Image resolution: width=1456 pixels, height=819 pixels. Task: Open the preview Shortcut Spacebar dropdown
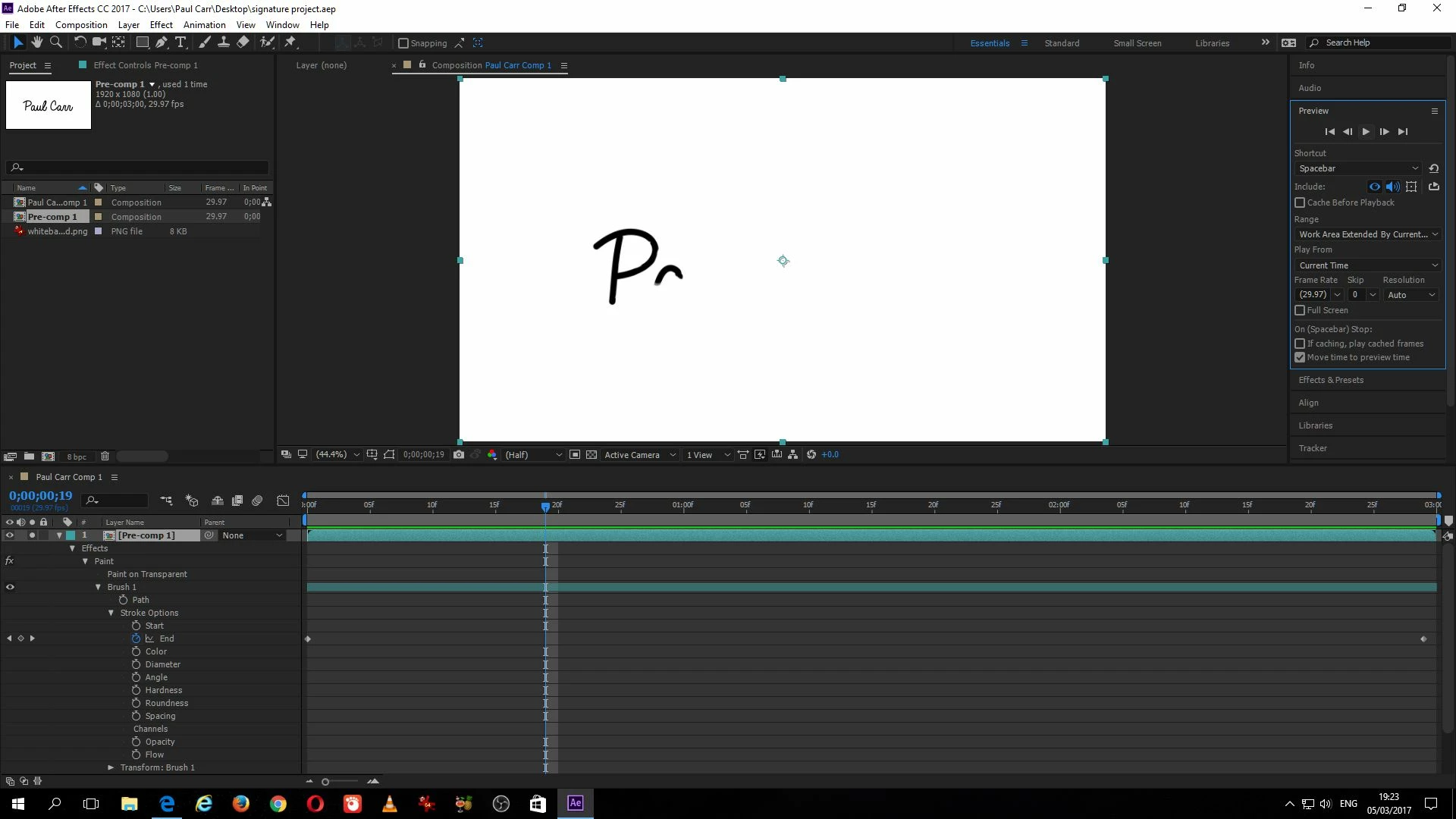click(1357, 168)
